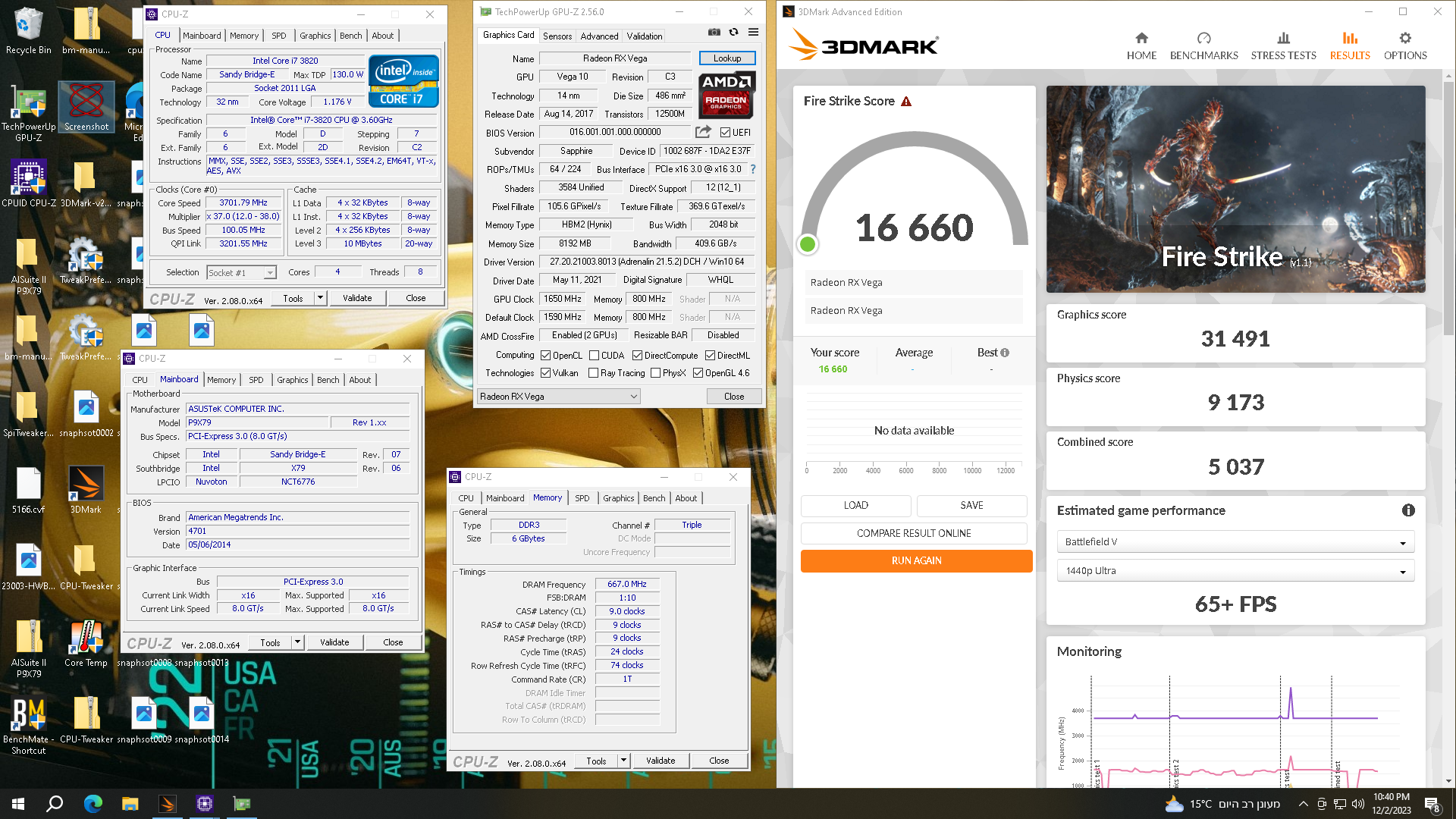The image size is (1456, 819).
Task: Open STRESS TESTS section in 3DMark
Action: [x=1283, y=45]
